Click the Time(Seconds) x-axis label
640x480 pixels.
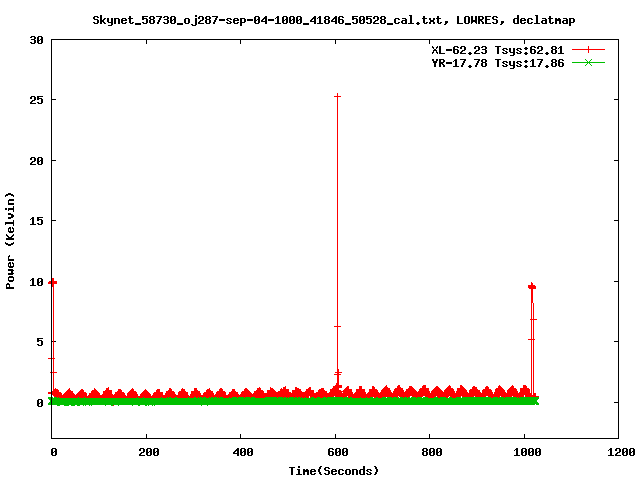pyautogui.click(x=333, y=471)
